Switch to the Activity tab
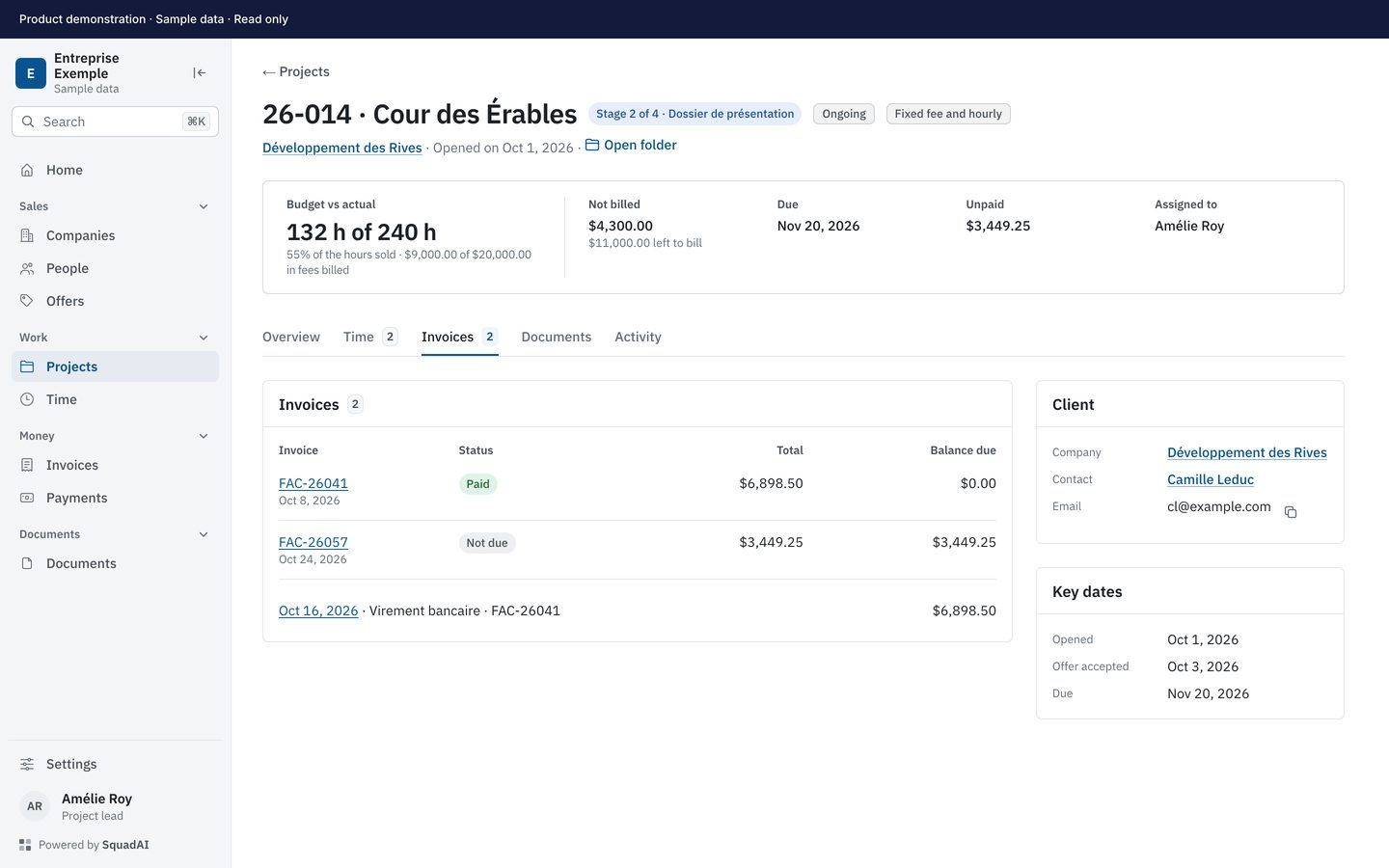This screenshot has height=868, width=1389. 638,337
